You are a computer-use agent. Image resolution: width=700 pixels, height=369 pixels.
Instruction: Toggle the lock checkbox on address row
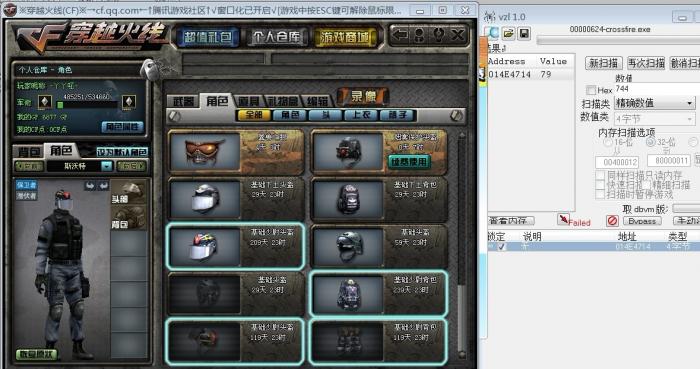[x=503, y=246]
